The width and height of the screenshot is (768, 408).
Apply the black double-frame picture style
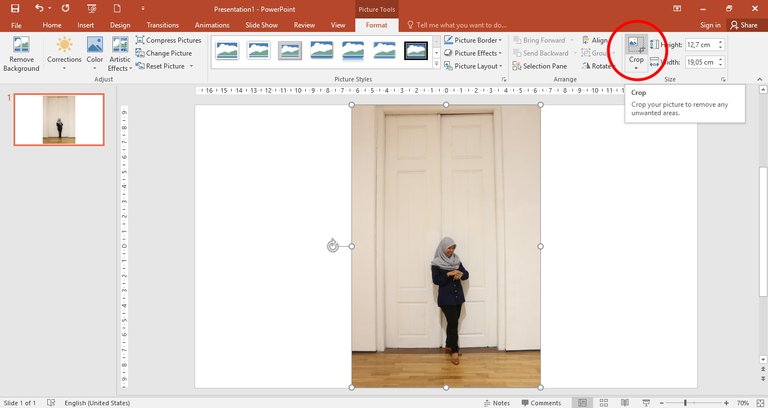(x=416, y=50)
